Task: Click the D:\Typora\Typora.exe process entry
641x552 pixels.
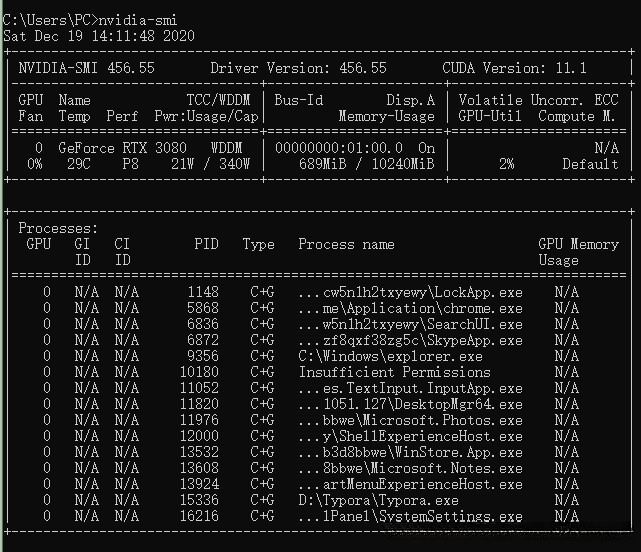Action: coord(378,500)
